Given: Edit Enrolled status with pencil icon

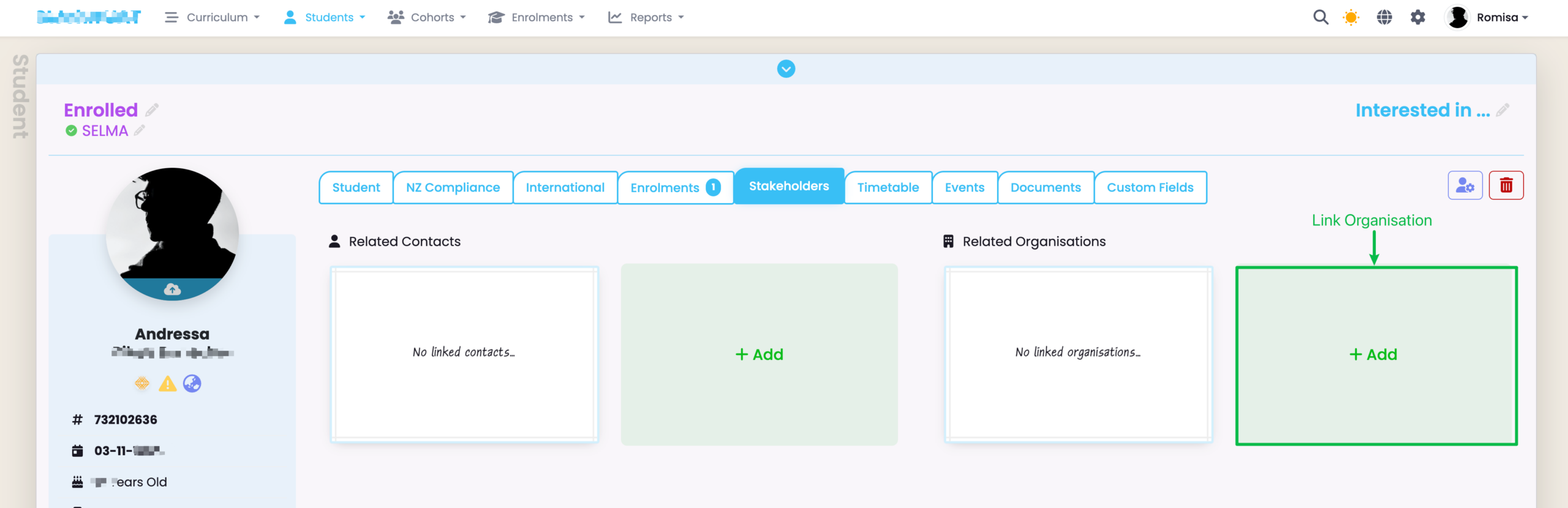Looking at the screenshot, I should (152, 110).
